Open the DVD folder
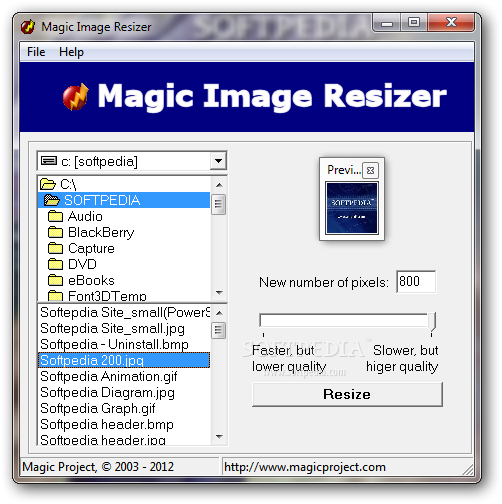Screen dimensions: 502x504 [x=124, y=264]
